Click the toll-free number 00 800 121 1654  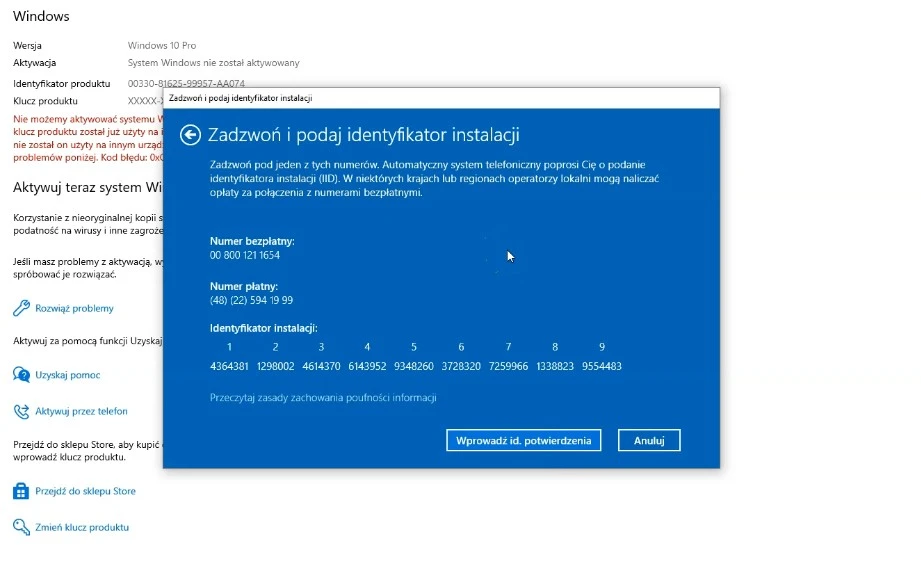(245, 255)
